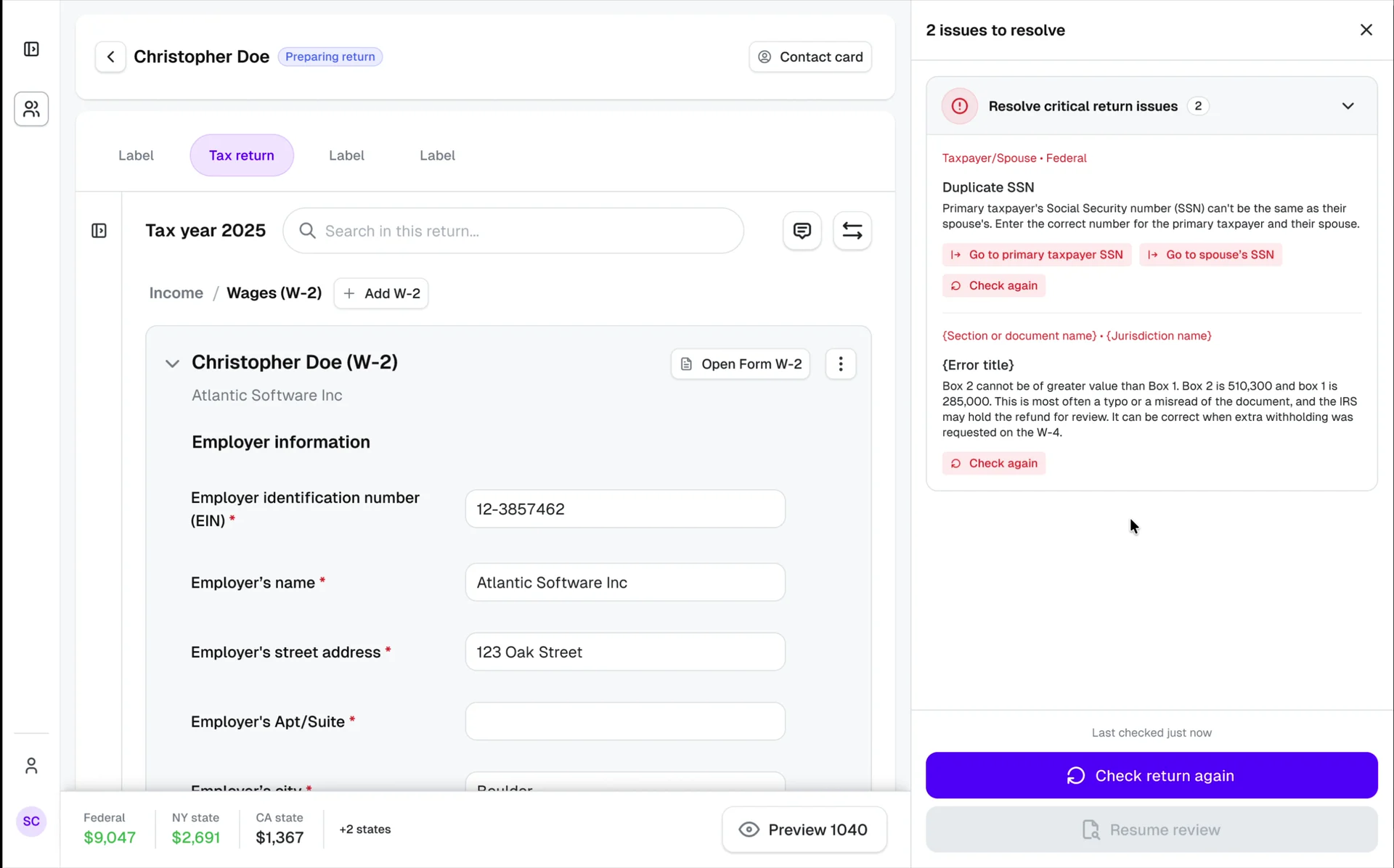Open the clients people icon in sidebar
Image resolution: width=1394 pixels, height=868 pixels.
click(x=31, y=109)
